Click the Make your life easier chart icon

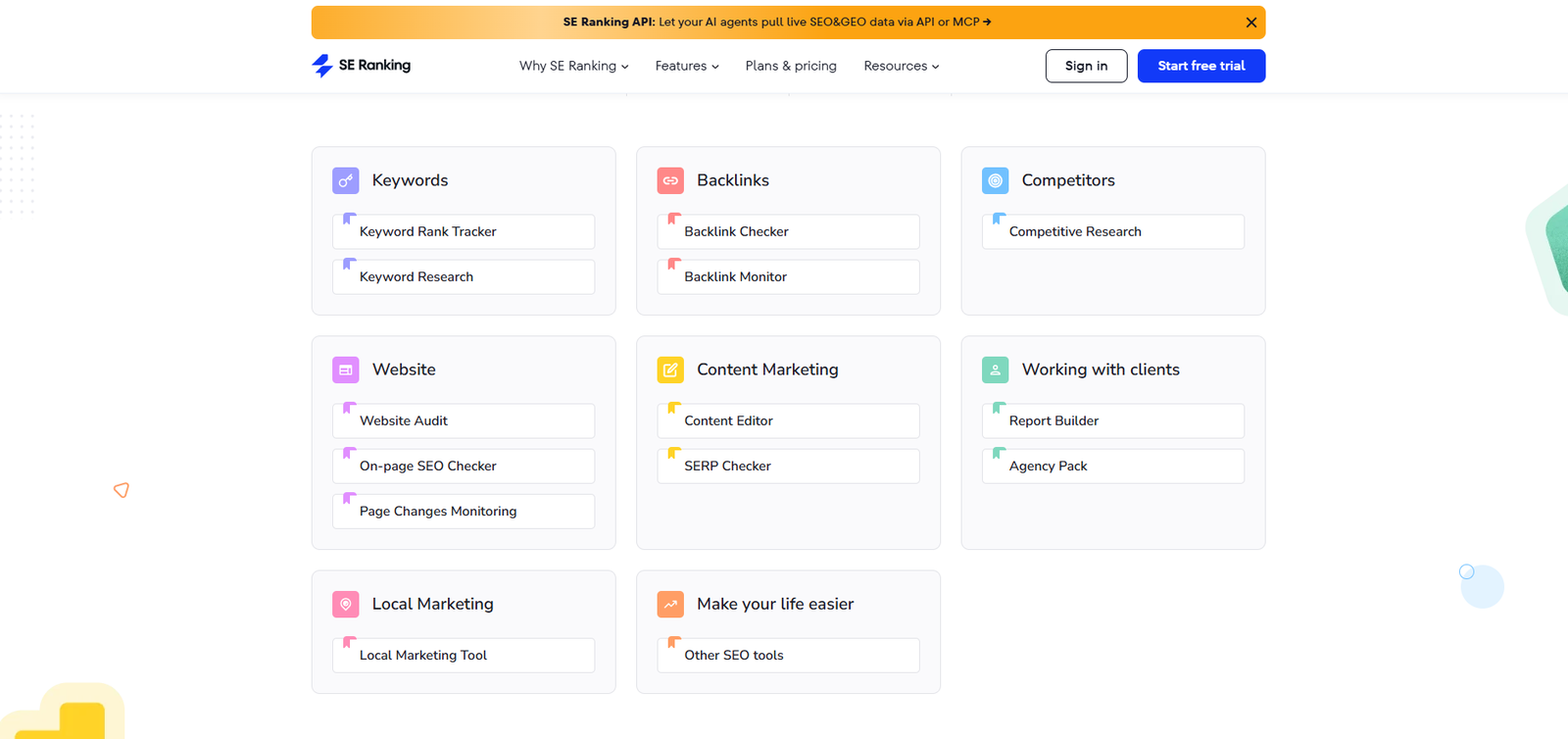[x=670, y=604]
